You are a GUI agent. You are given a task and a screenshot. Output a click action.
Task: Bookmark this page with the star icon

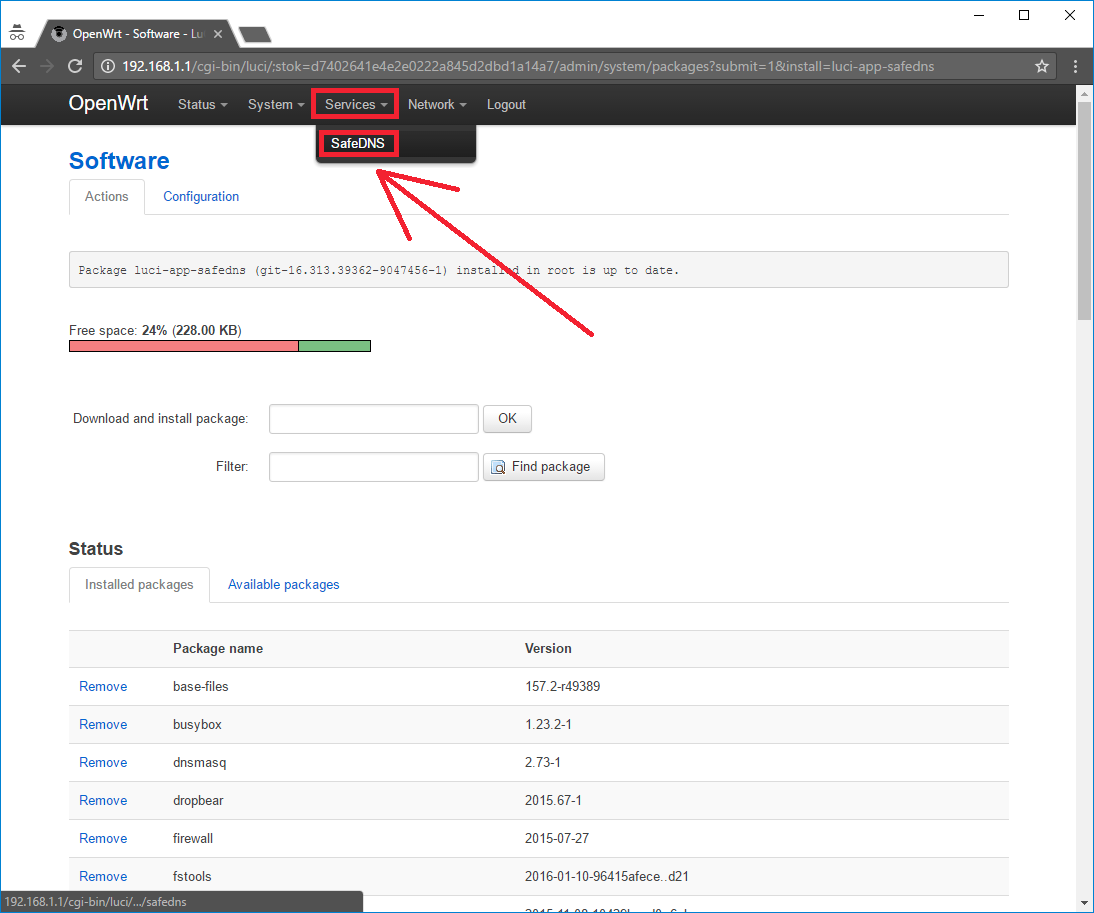[x=1042, y=66]
